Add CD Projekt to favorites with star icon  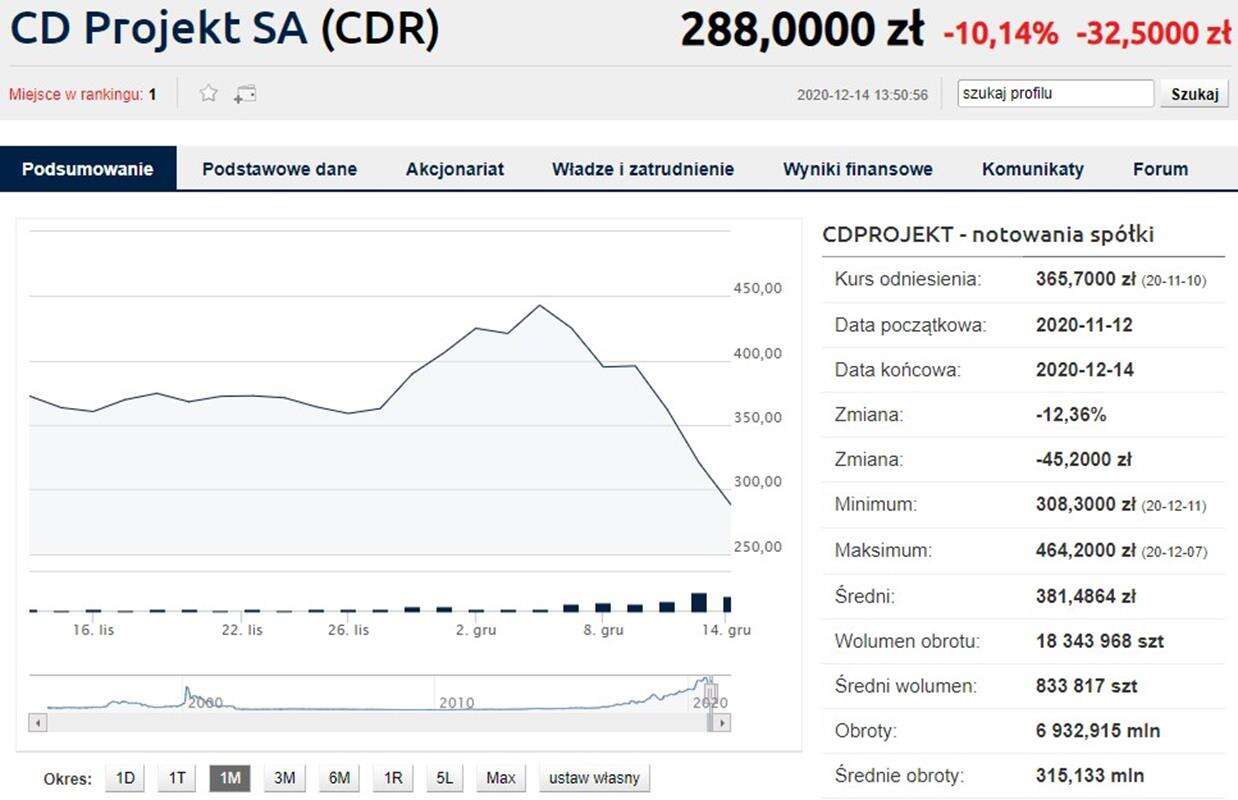pyautogui.click(x=208, y=94)
